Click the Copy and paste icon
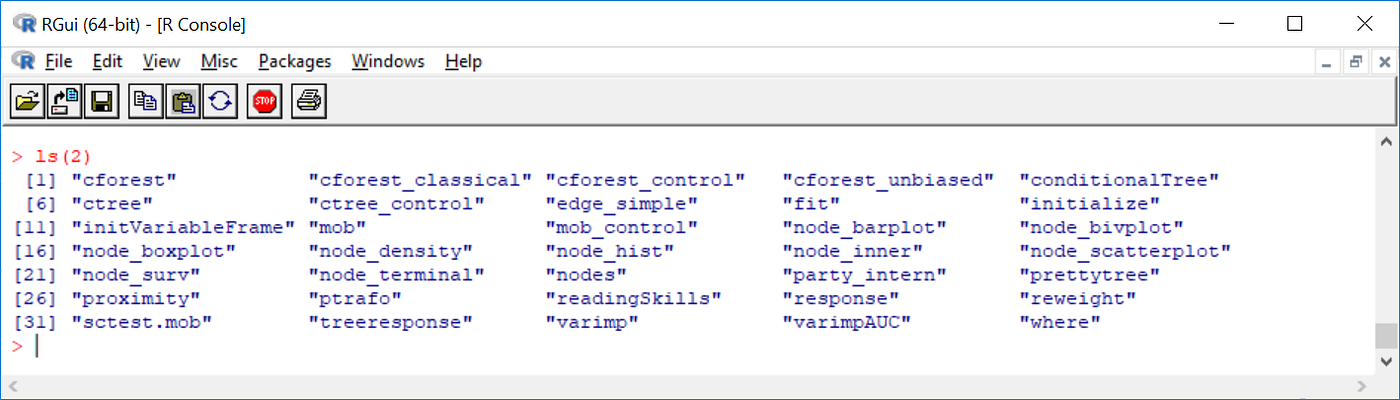Viewport: 1400px width, 400px height. (219, 100)
